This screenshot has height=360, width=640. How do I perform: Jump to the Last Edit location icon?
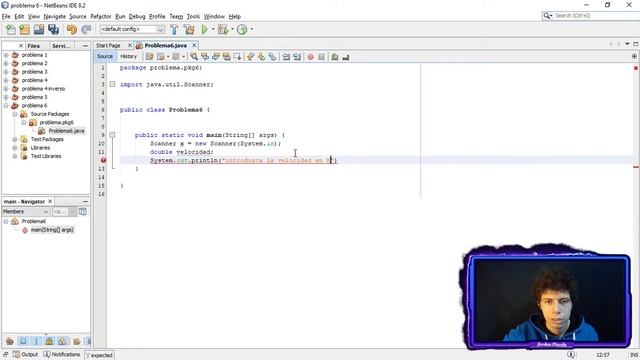[x=149, y=57]
